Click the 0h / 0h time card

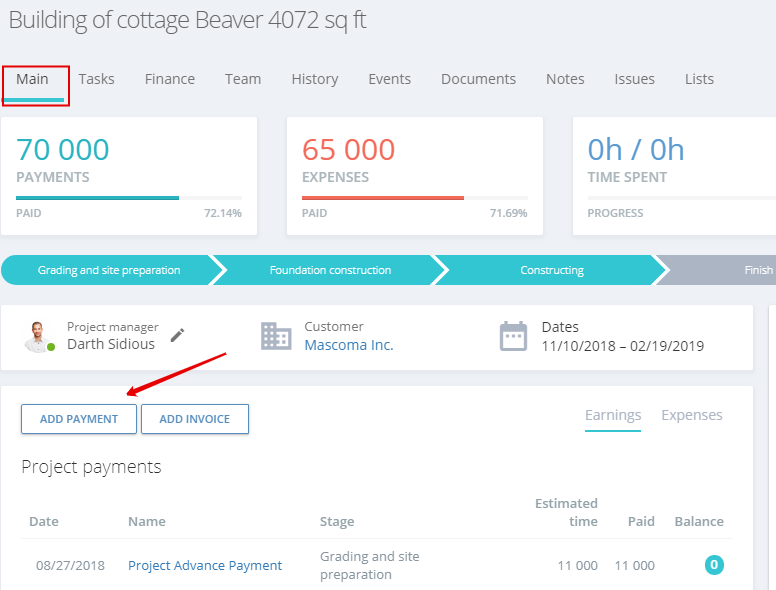[674, 176]
